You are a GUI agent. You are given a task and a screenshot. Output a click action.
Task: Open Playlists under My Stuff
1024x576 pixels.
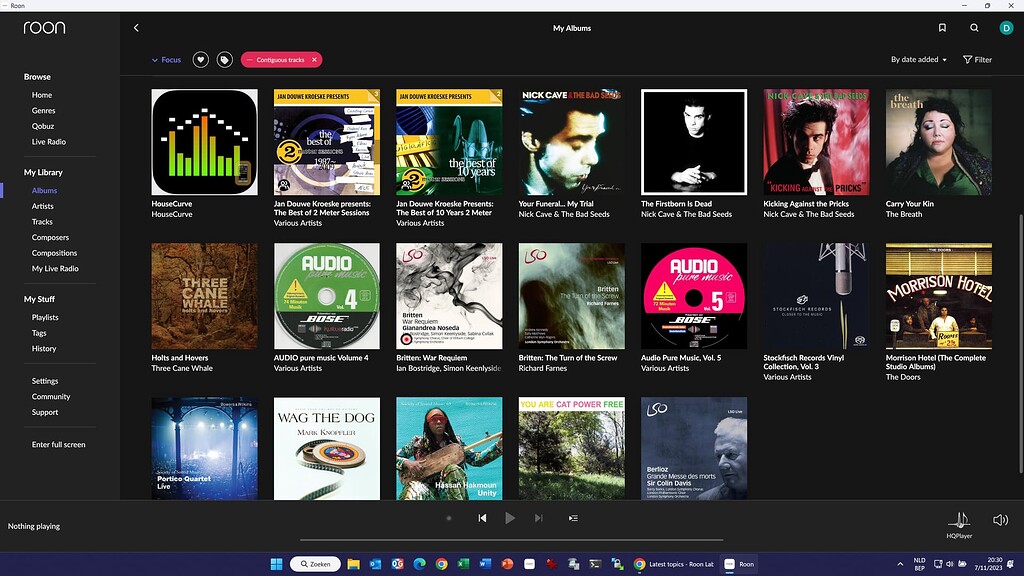tap(46, 317)
